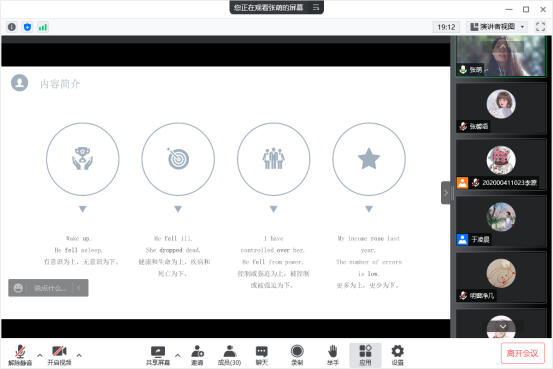Check the green network signal icon
The height and width of the screenshot is (369, 553).
coord(43,27)
